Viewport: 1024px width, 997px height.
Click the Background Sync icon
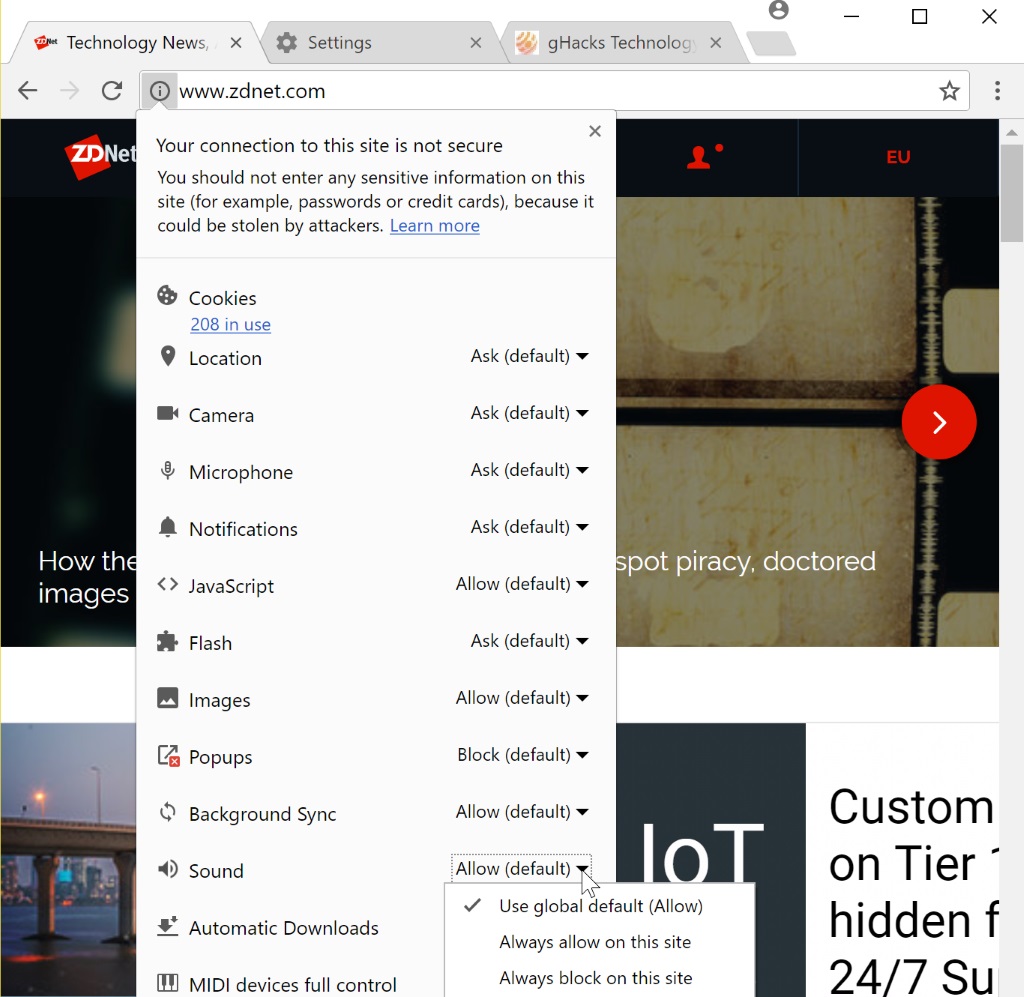[168, 812]
